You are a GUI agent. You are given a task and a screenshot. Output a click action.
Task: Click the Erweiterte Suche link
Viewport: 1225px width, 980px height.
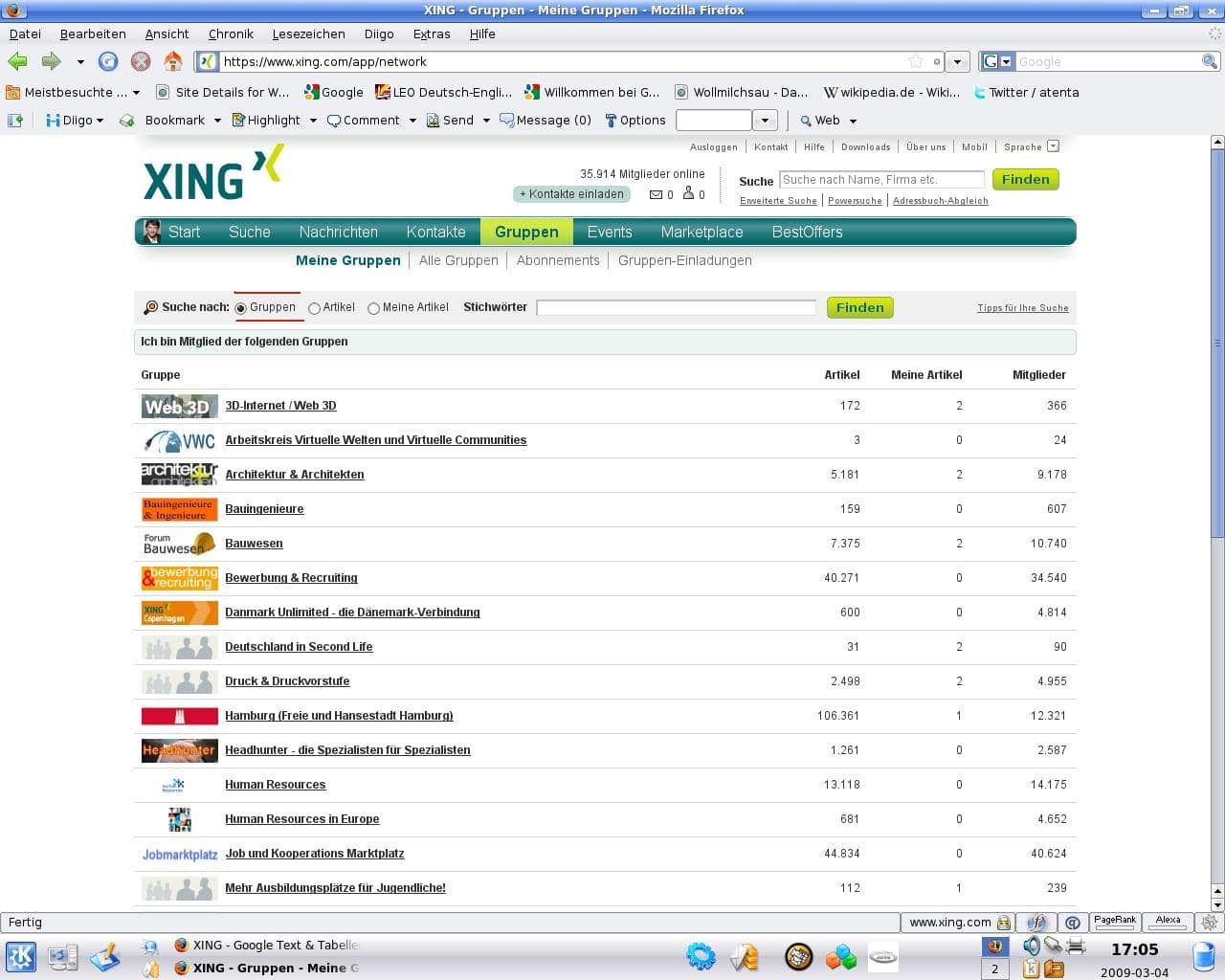coord(778,201)
